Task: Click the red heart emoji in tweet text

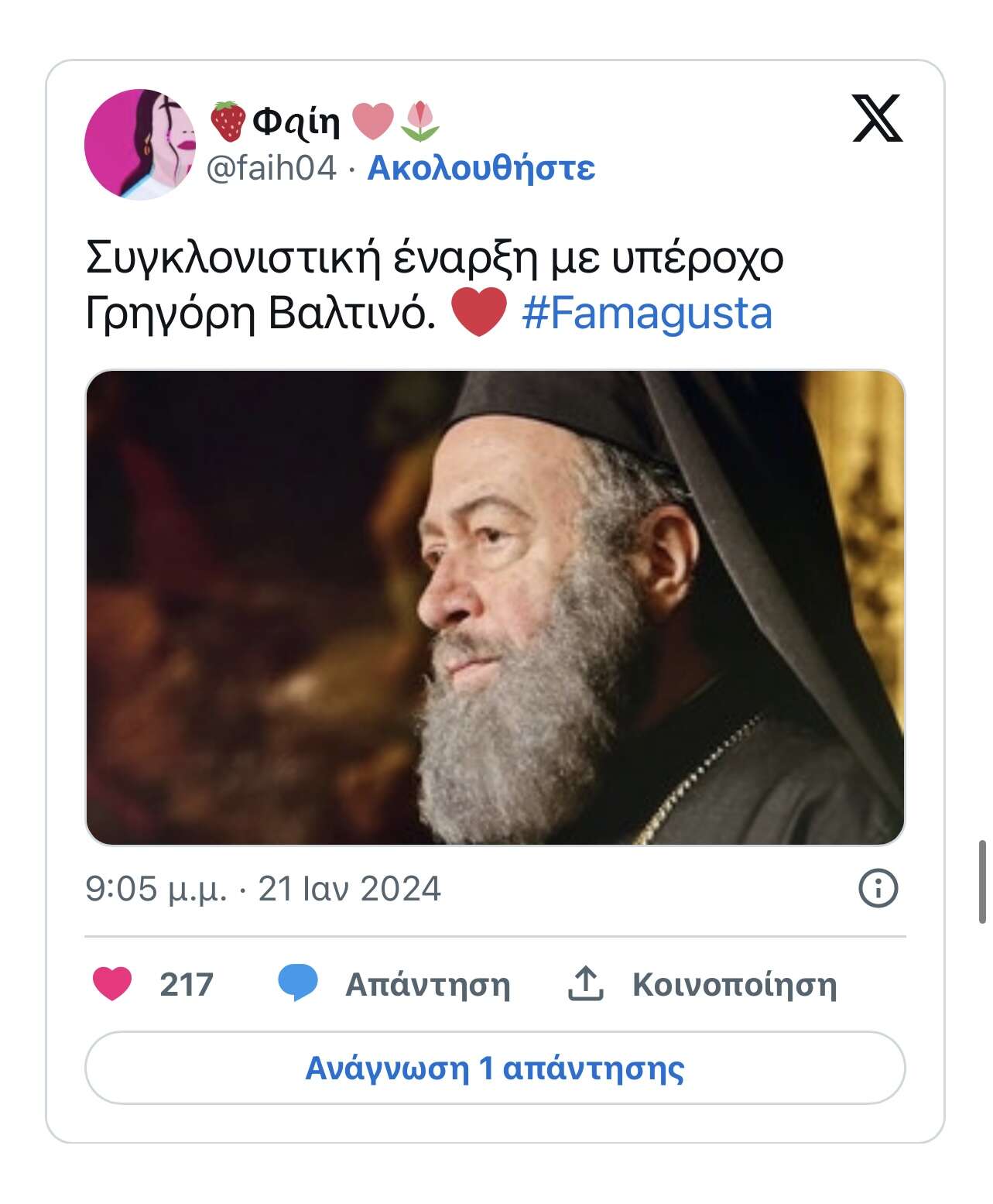Action: [x=478, y=314]
